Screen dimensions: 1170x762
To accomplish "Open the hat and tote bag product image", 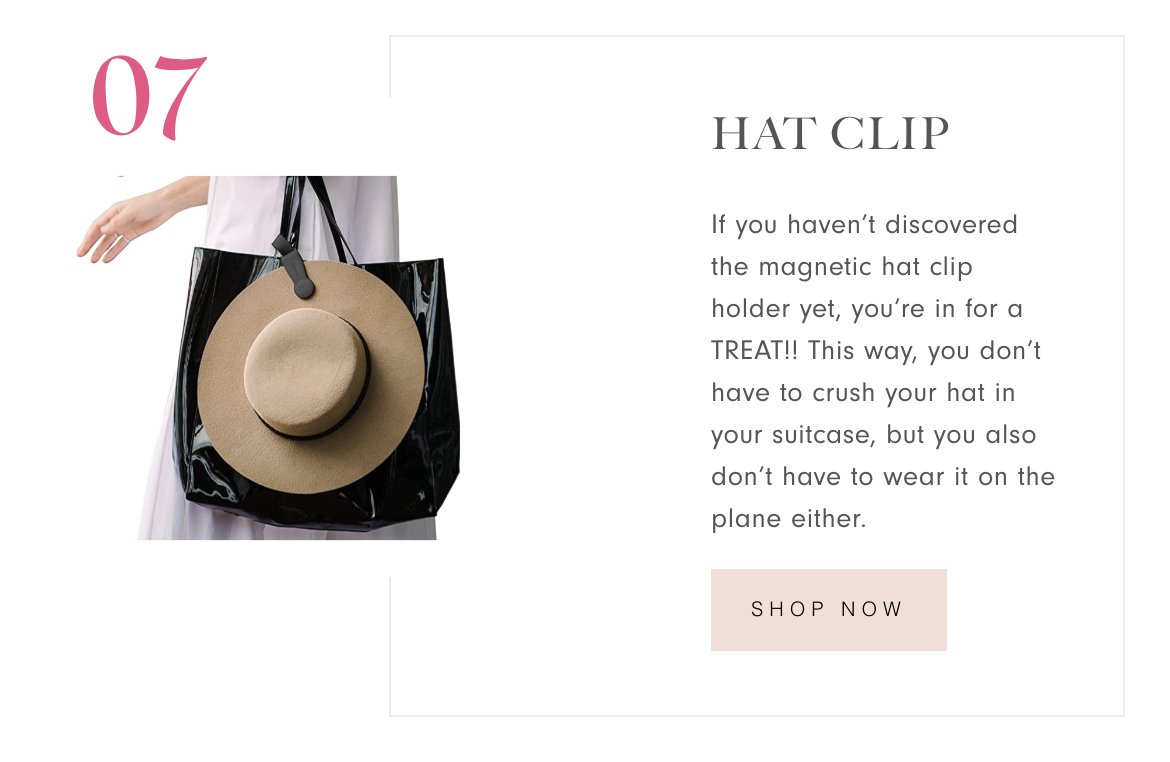I will coord(269,357).
